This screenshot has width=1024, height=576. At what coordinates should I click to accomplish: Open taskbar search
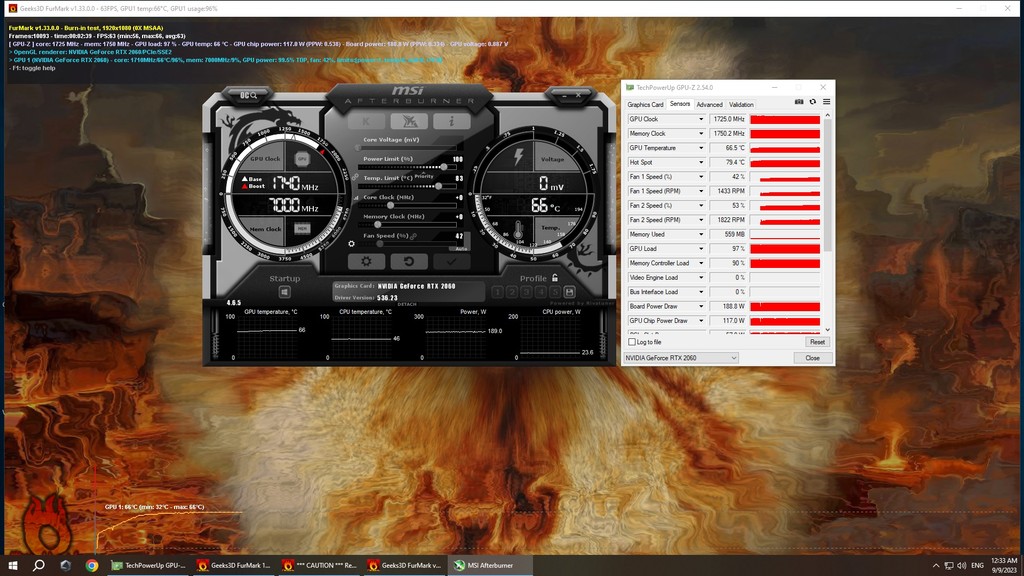click(x=39, y=566)
